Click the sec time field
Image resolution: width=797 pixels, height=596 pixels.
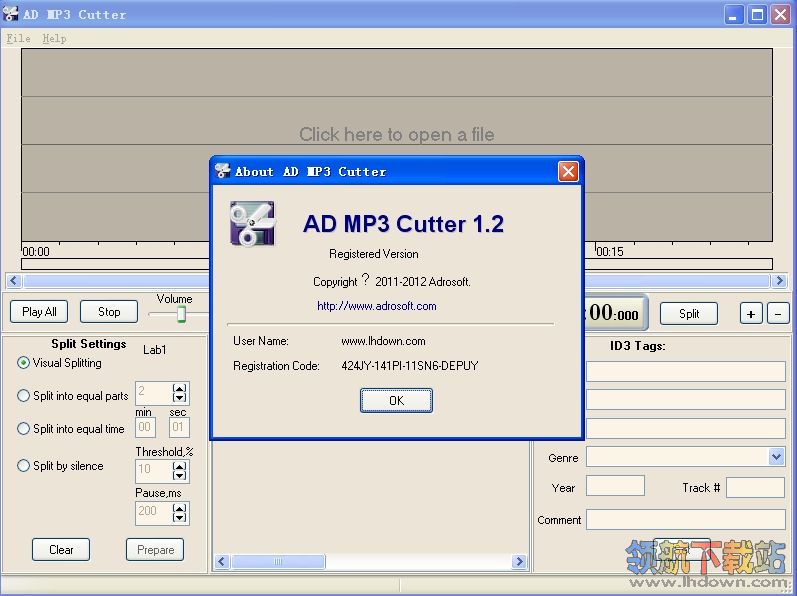(x=179, y=427)
